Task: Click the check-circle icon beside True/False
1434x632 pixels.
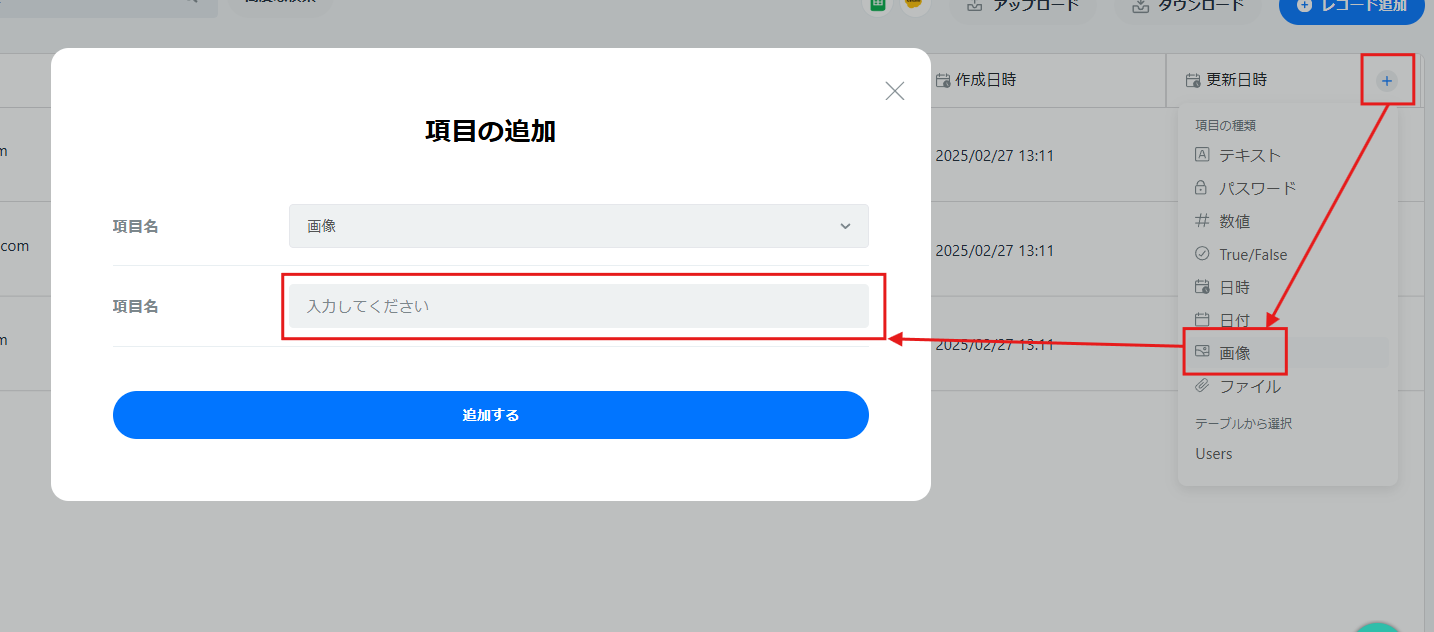Action: pos(1202,254)
